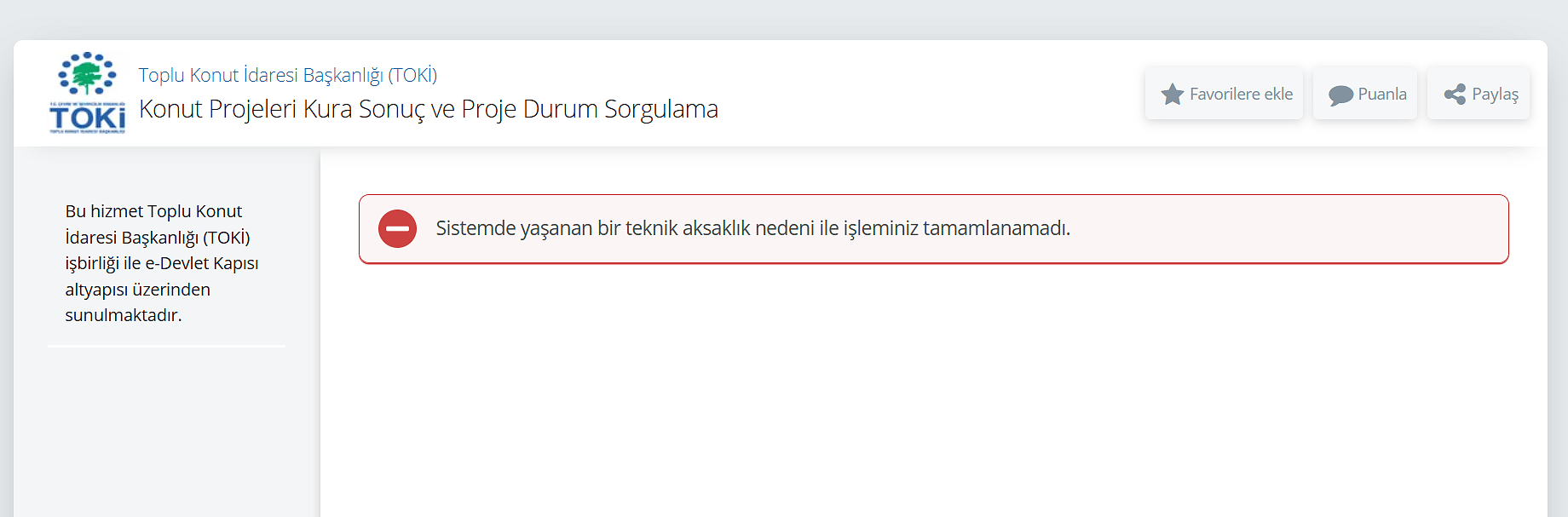Click the sidebar service description paragraph
This screenshot has width=1568, height=517.
(162, 263)
